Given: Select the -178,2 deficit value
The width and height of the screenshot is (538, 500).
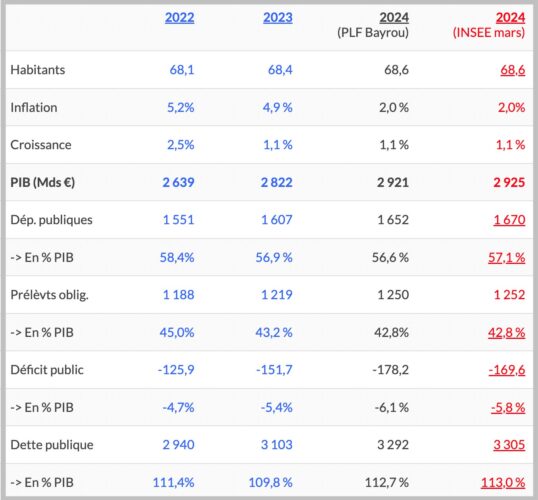Looking at the screenshot, I should (390, 370).
